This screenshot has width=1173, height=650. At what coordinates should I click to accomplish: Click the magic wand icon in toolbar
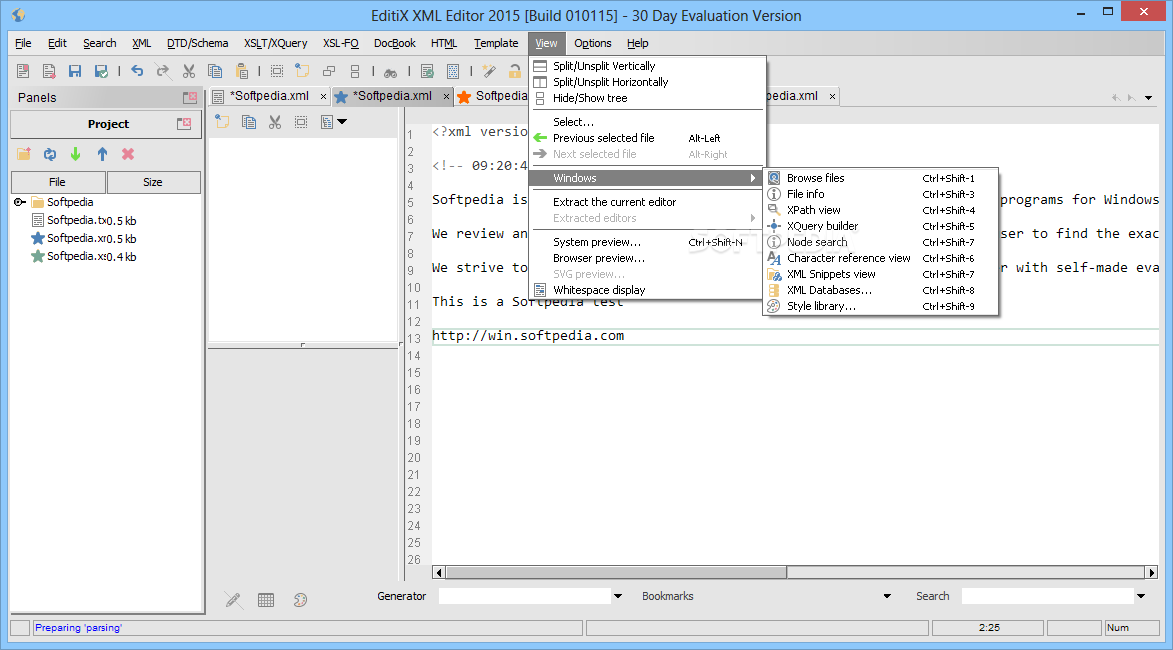tap(489, 71)
